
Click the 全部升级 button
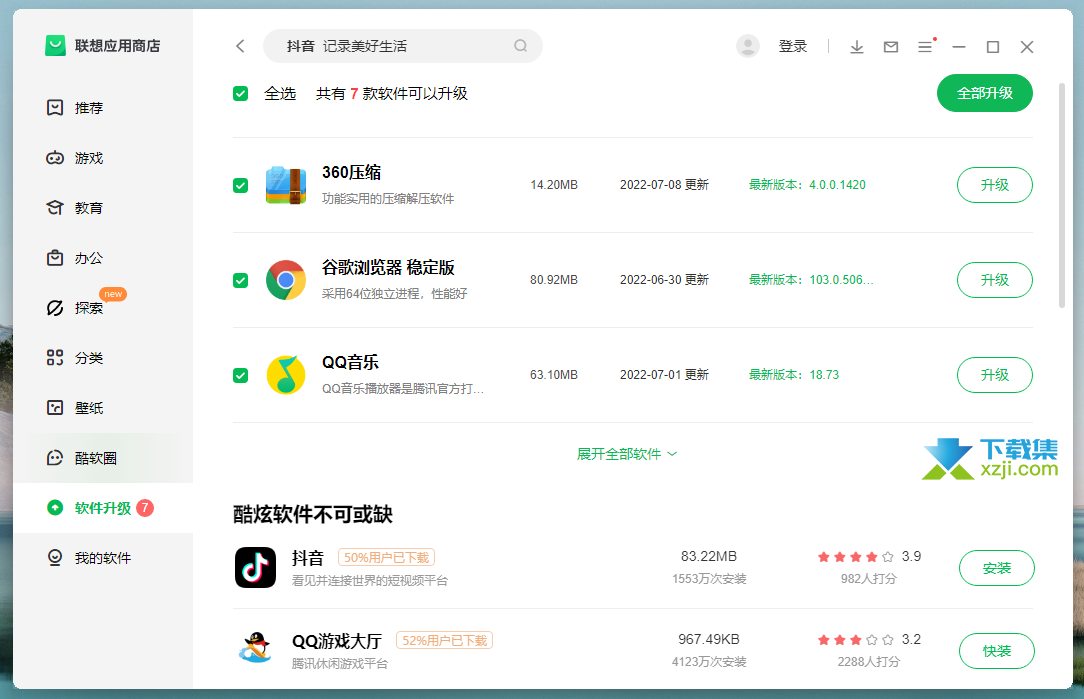[984, 93]
